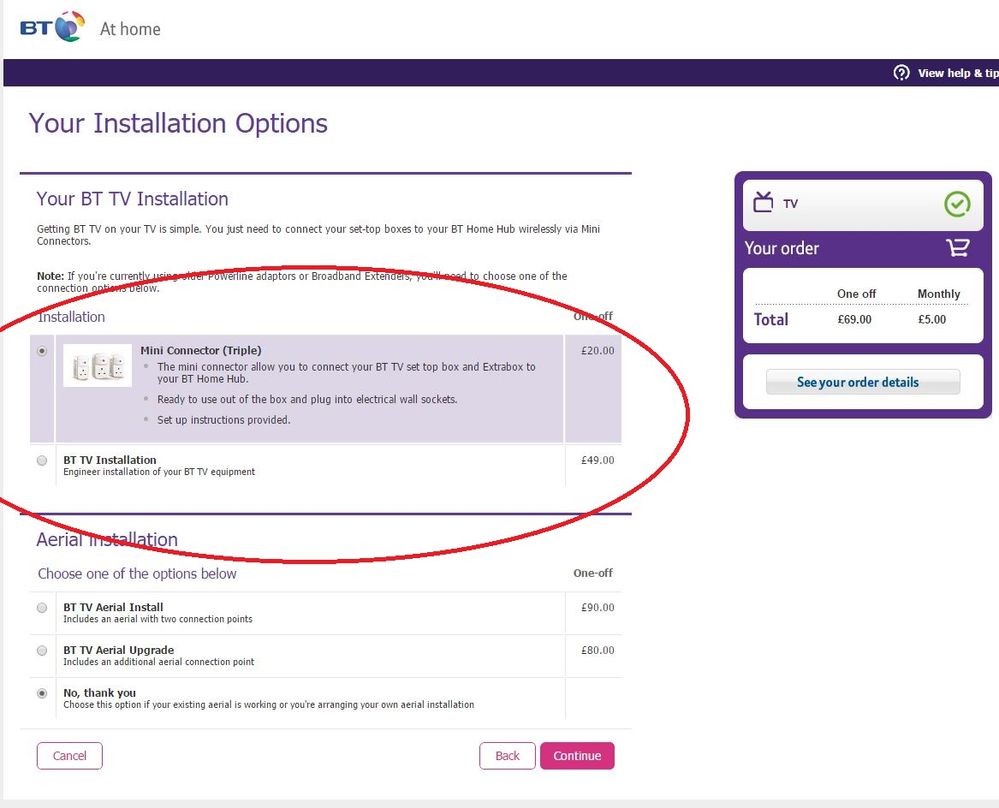999x808 pixels.
Task: Click Engineer installation of your BT TV equipment text
Action: click(159, 472)
